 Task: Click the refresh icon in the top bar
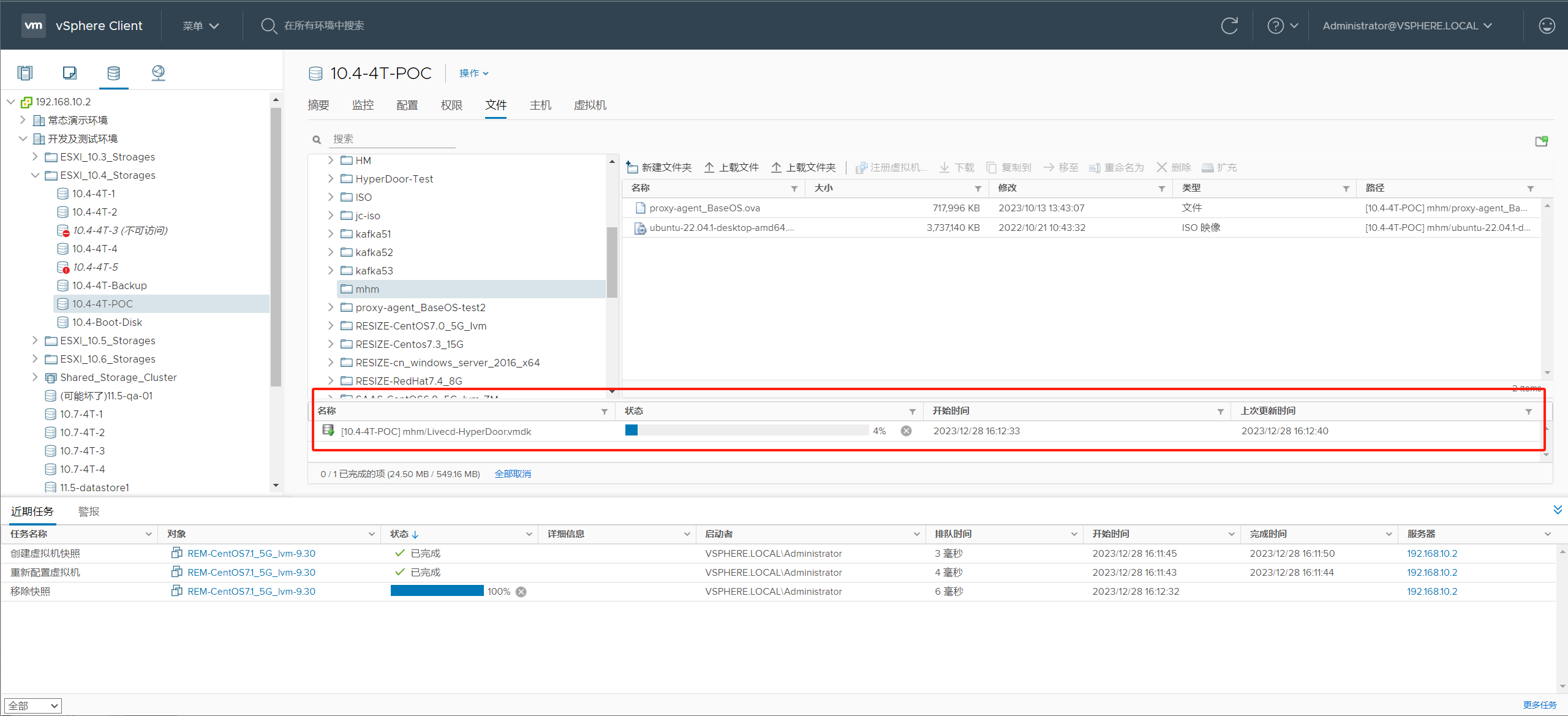(1229, 26)
